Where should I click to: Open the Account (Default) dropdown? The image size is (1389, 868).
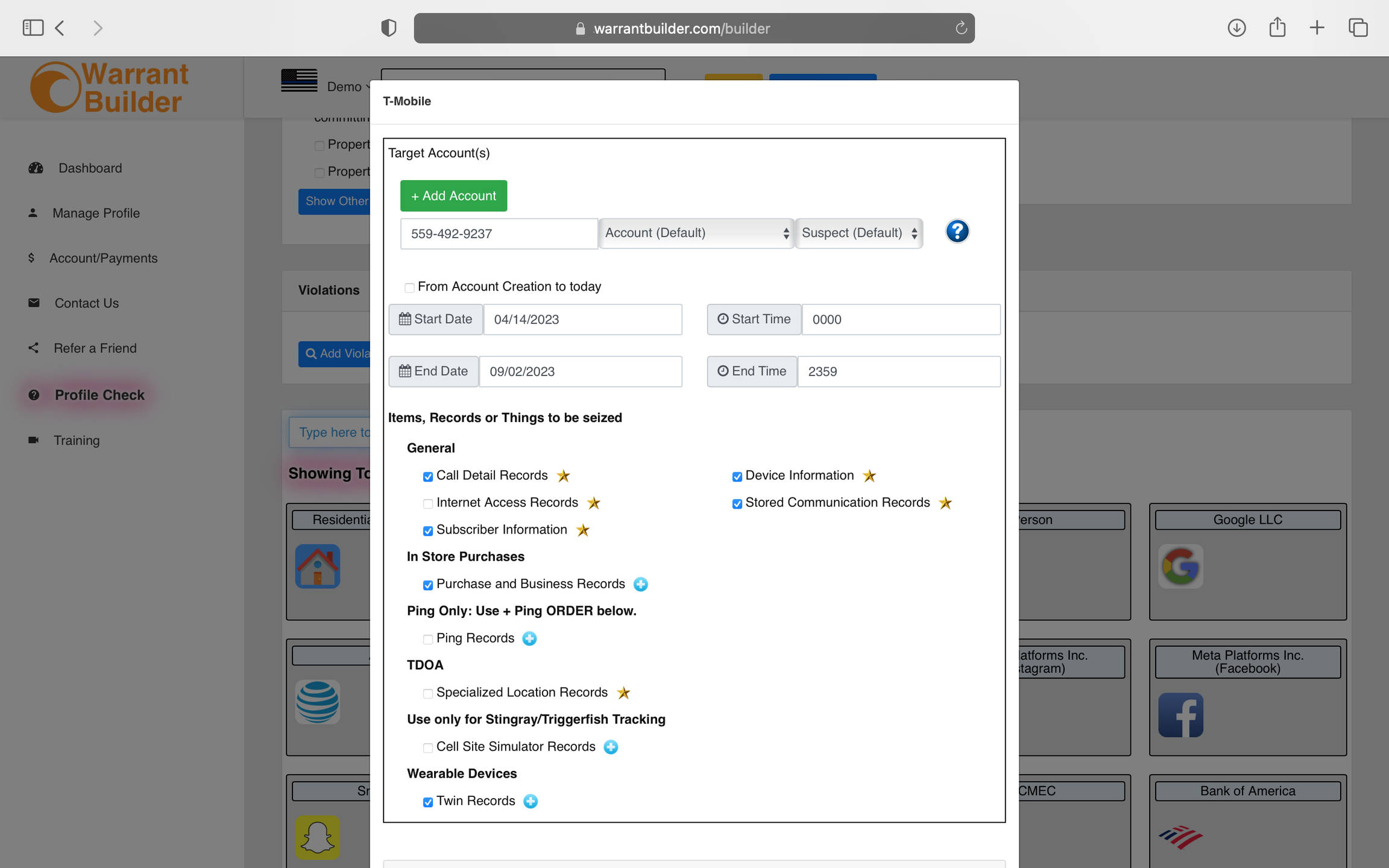pos(696,233)
